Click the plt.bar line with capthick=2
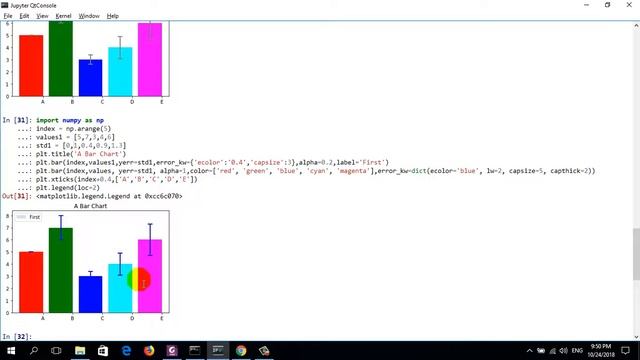The width and height of the screenshot is (640, 360). coord(316,171)
